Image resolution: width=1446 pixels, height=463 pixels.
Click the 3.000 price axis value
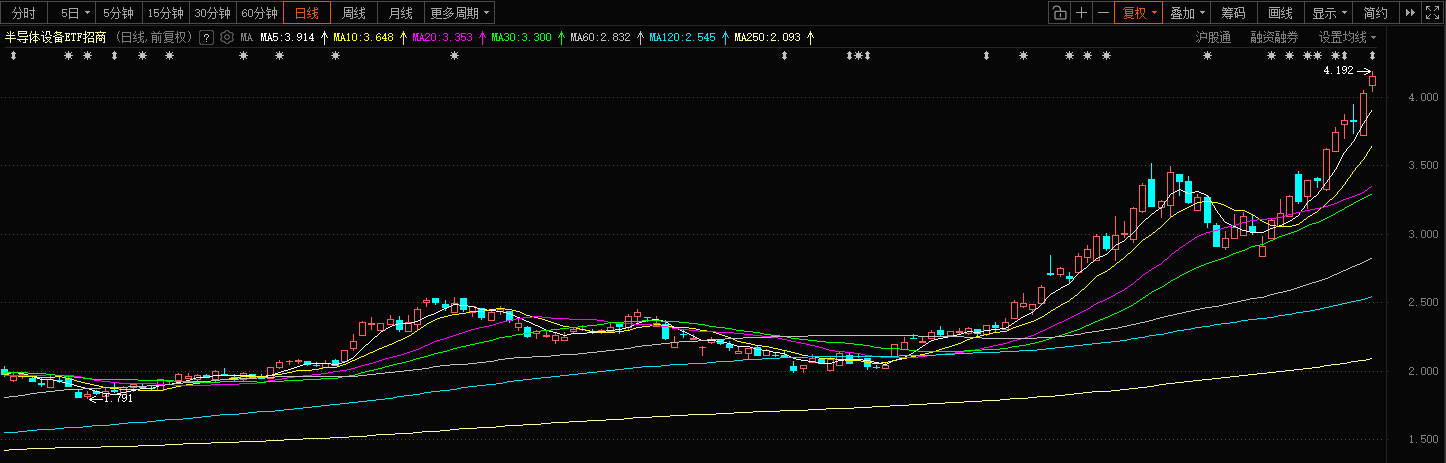1423,234
